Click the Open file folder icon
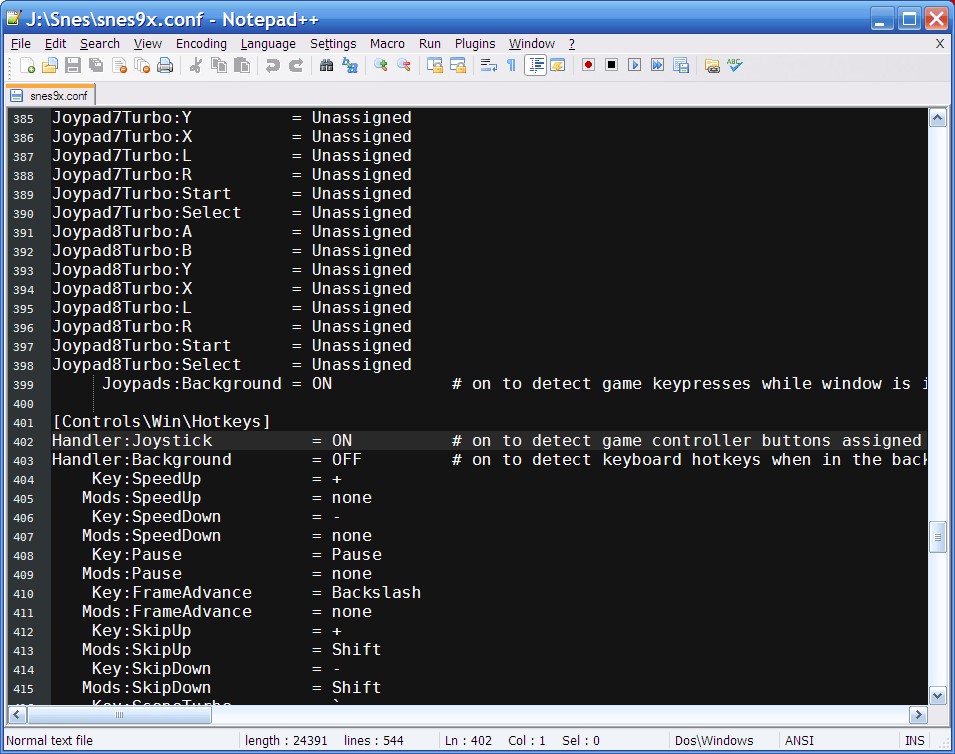The height and width of the screenshot is (754, 955). click(49, 66)
